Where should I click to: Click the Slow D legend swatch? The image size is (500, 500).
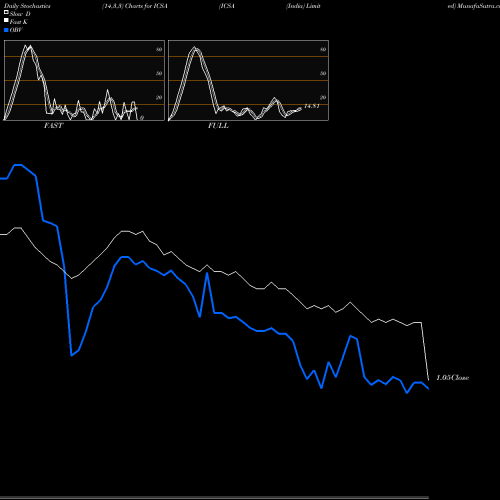click(6, 12)
